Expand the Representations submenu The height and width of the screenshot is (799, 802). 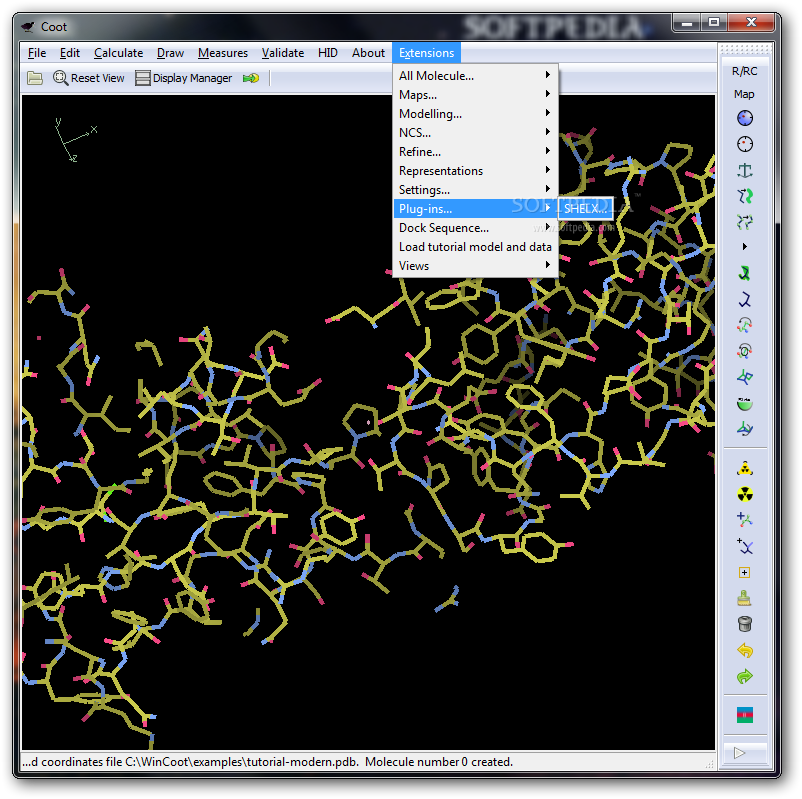[475, 170]
